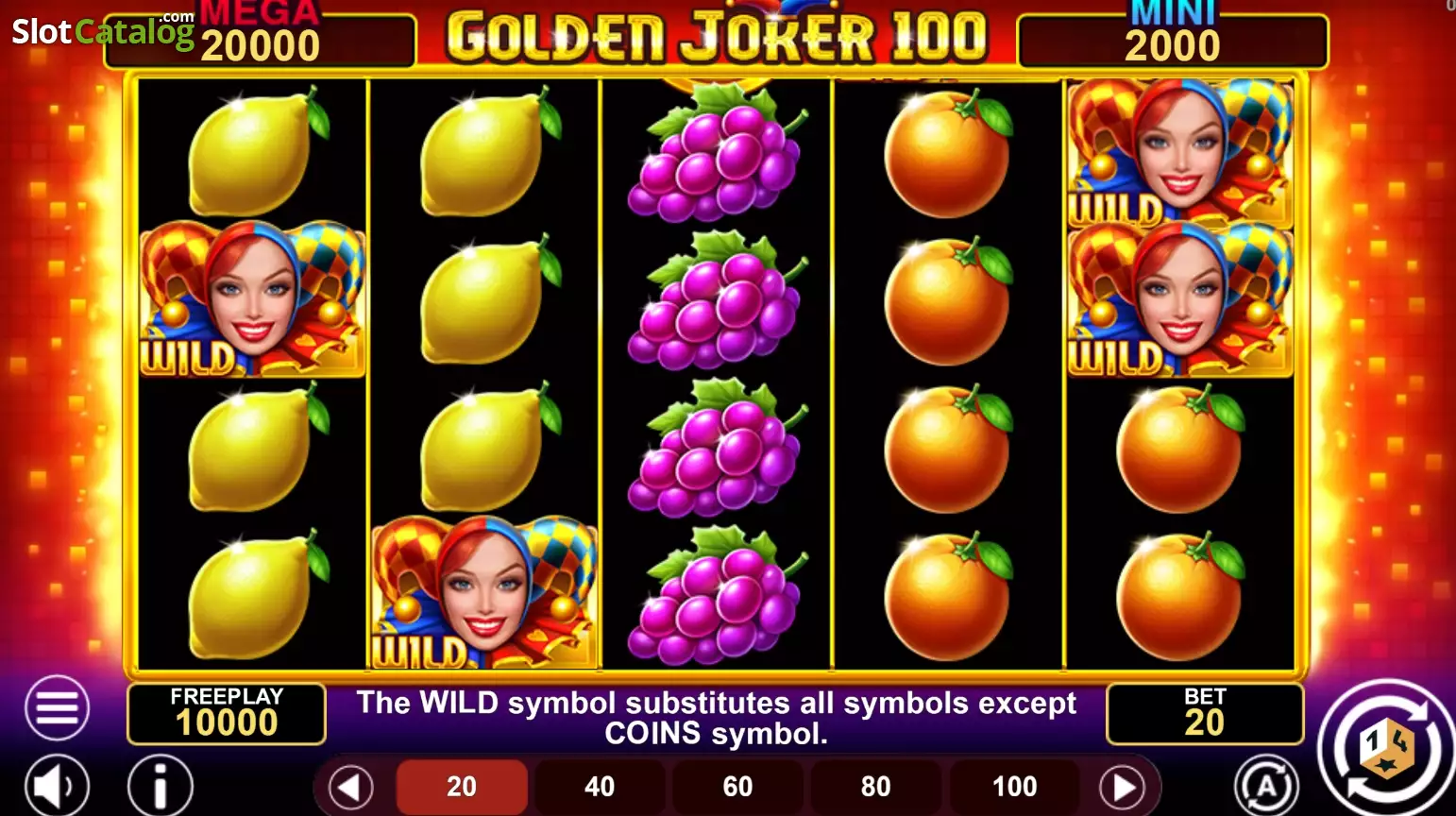Select bet value 20
Image resolution: width=1456 pixels, height=816 pixels.
click(x=462, y=787)
